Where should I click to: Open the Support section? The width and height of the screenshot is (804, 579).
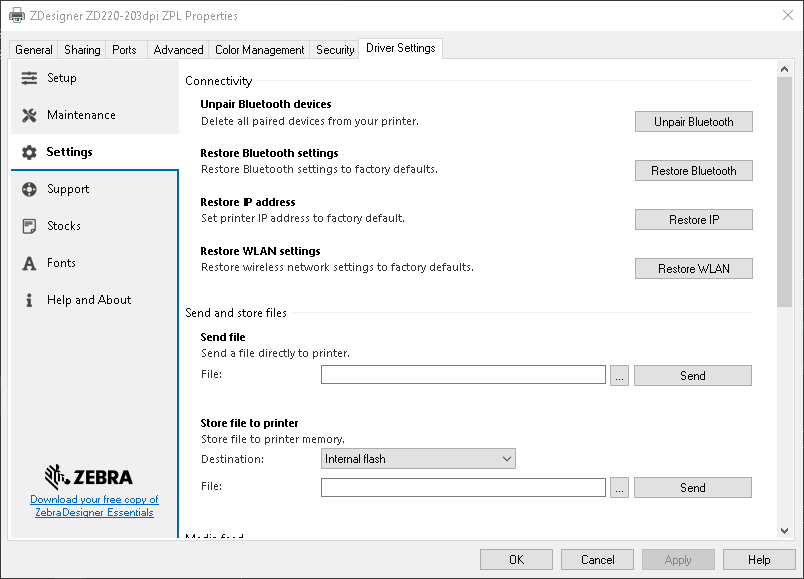pos(68,188)
